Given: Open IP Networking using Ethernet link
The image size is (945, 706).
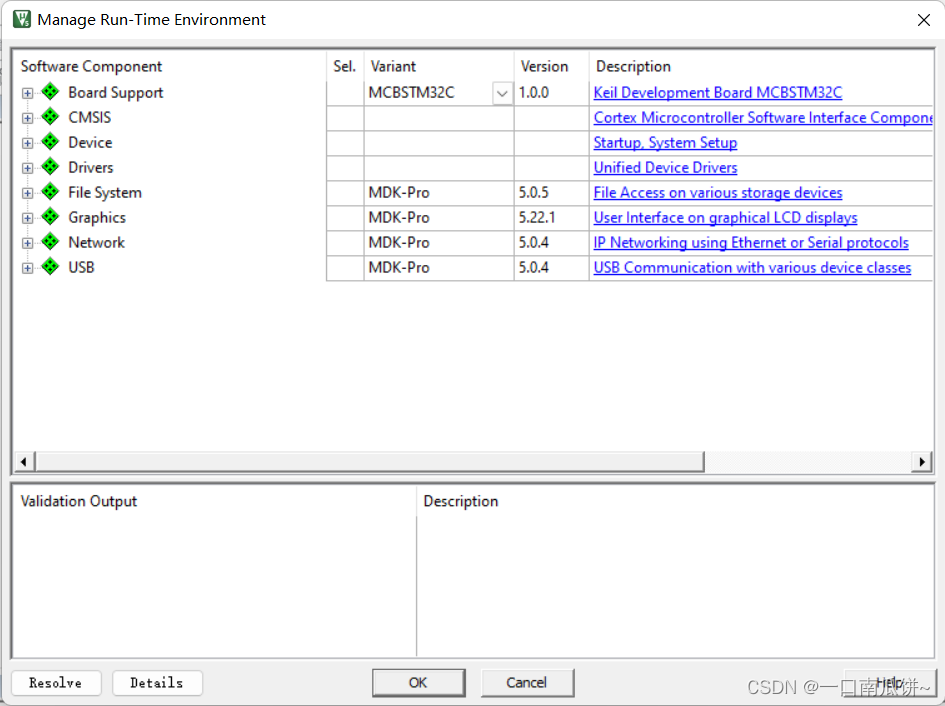Looking at the screenshot, I should click(751, 242).
